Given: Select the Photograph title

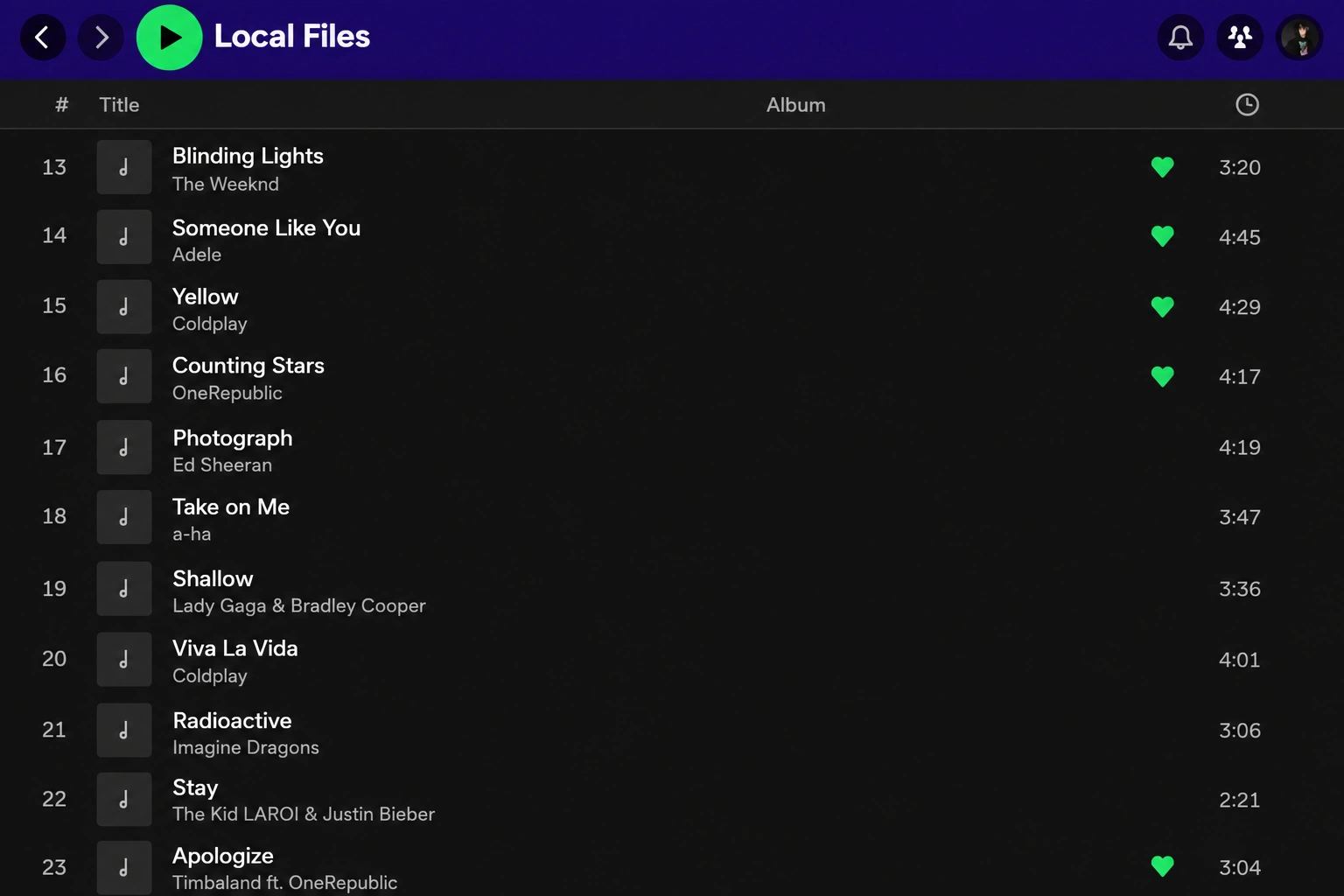Looking at the screenshot, I should [x=232, y=438].
